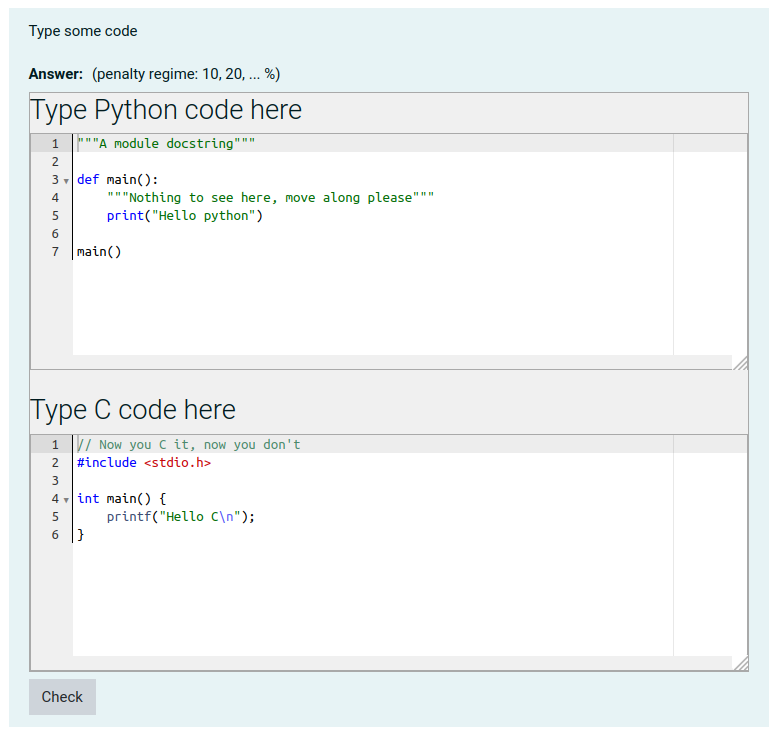Click the empty area of C editor
This screenshot has height=735, width=779.
[373, 599]
